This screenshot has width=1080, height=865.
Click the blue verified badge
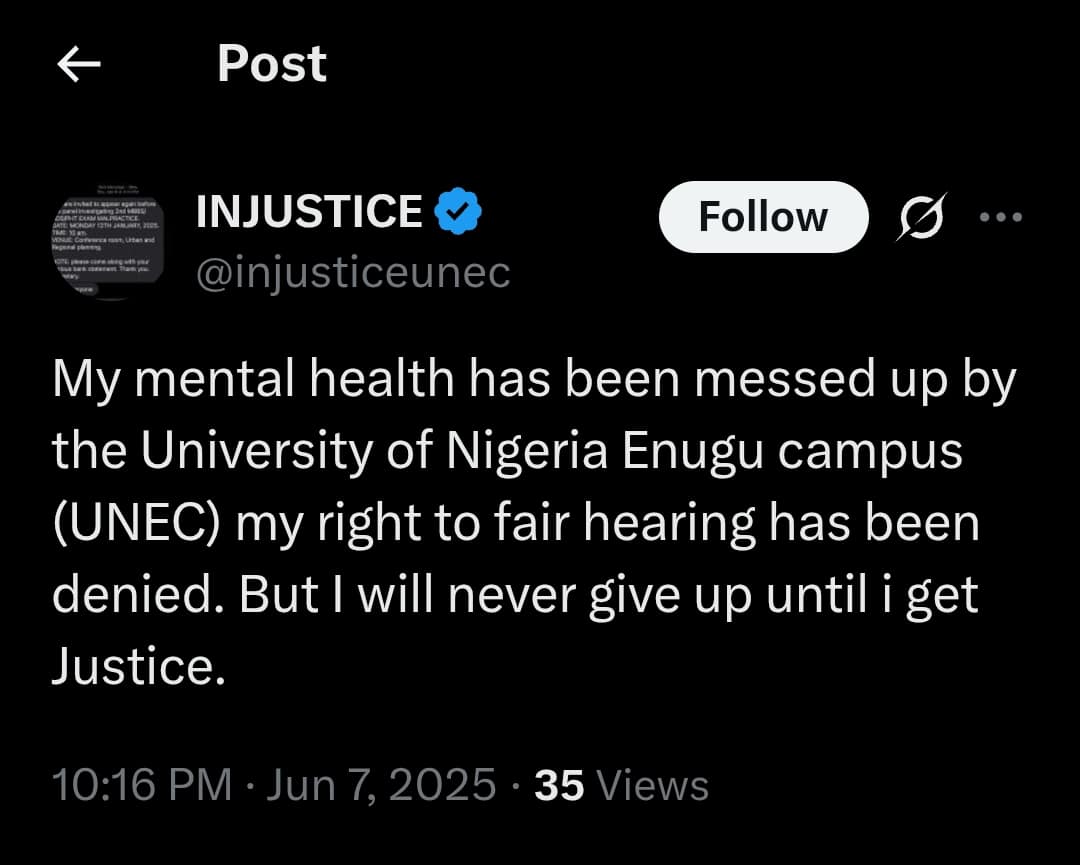point(460,211)
